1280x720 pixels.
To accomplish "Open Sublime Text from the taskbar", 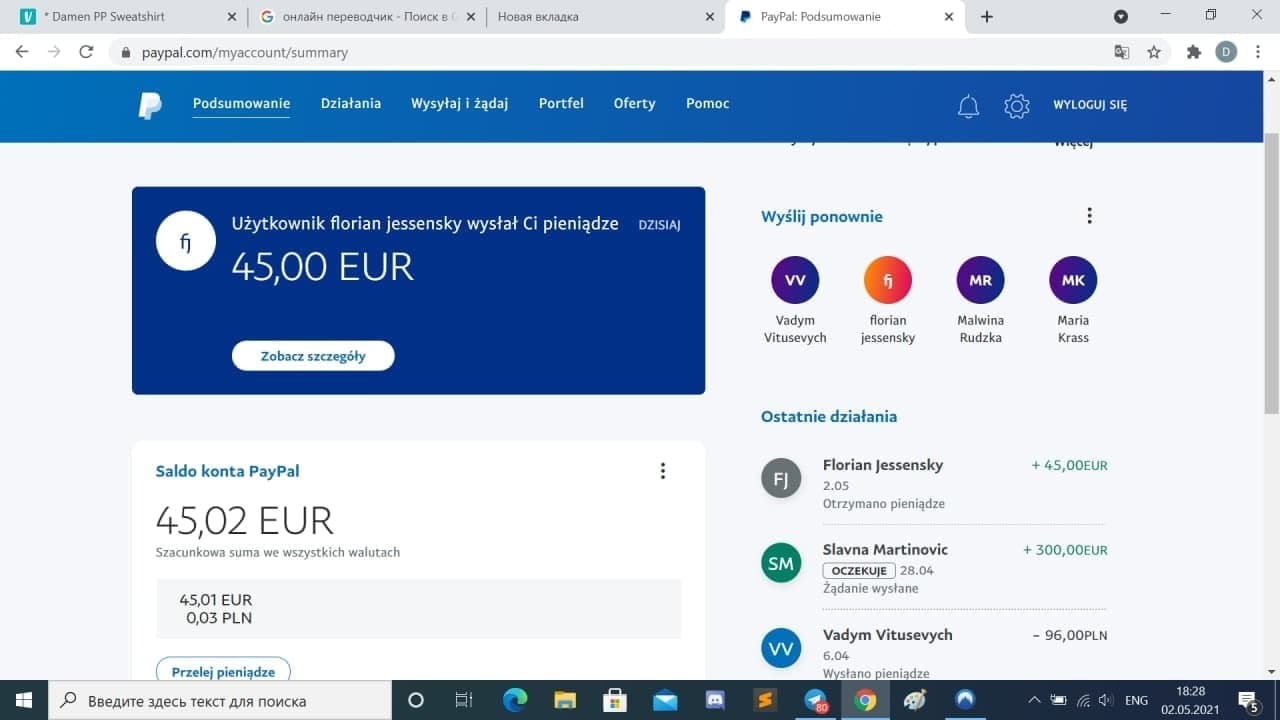I will pyautogui.click(x=766, y=700).
